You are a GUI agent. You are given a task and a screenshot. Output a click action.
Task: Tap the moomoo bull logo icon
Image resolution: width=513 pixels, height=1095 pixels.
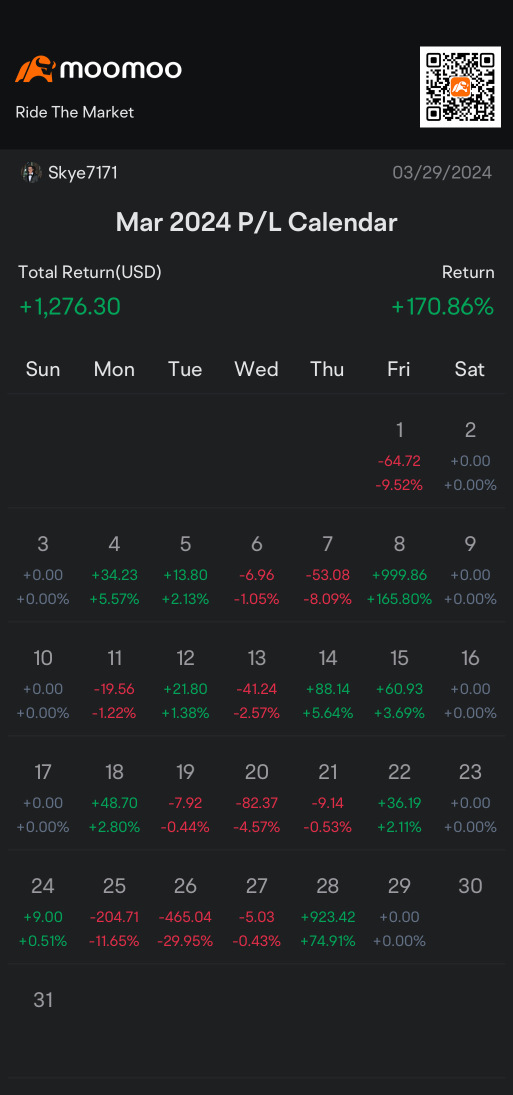point(35,69)
